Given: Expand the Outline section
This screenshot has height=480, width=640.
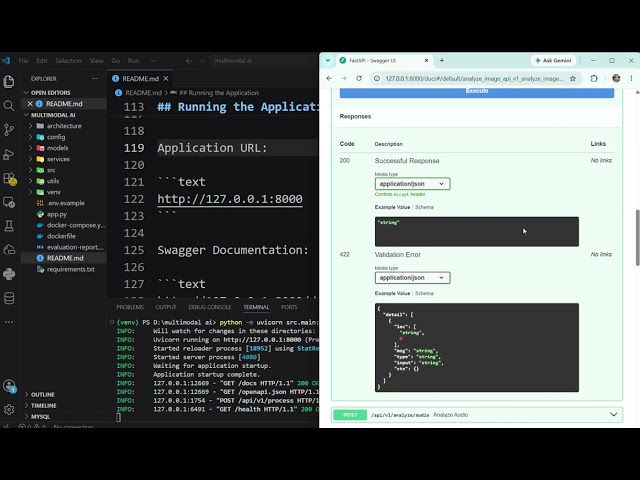Looking at the screenshot, I should coord(43,394).
